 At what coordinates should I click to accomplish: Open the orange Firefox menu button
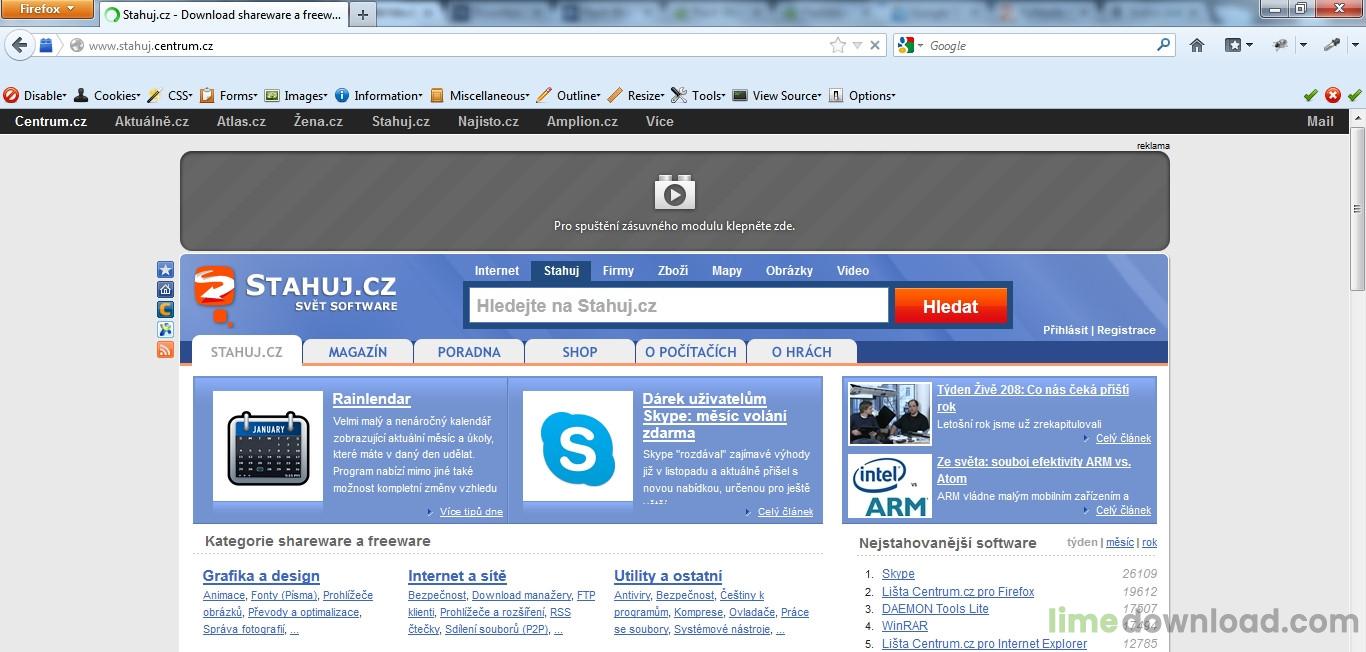(47, 9)
